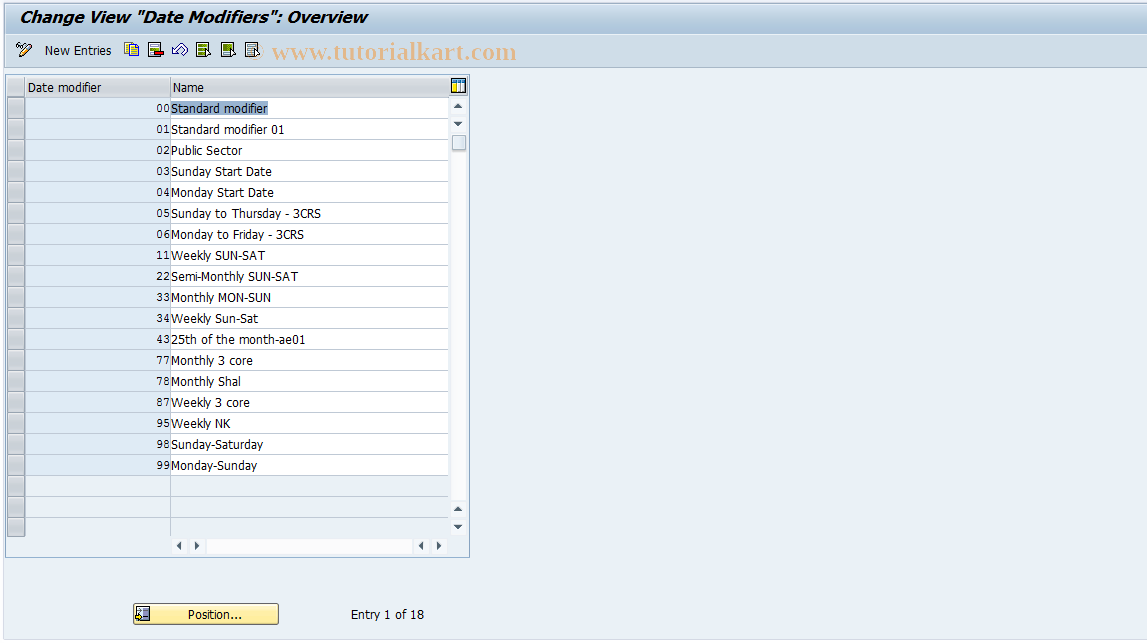Click 'Sunday to Thursday - 3CRS' name cell
The image size is (1147, 643).
tap(309, 214)
